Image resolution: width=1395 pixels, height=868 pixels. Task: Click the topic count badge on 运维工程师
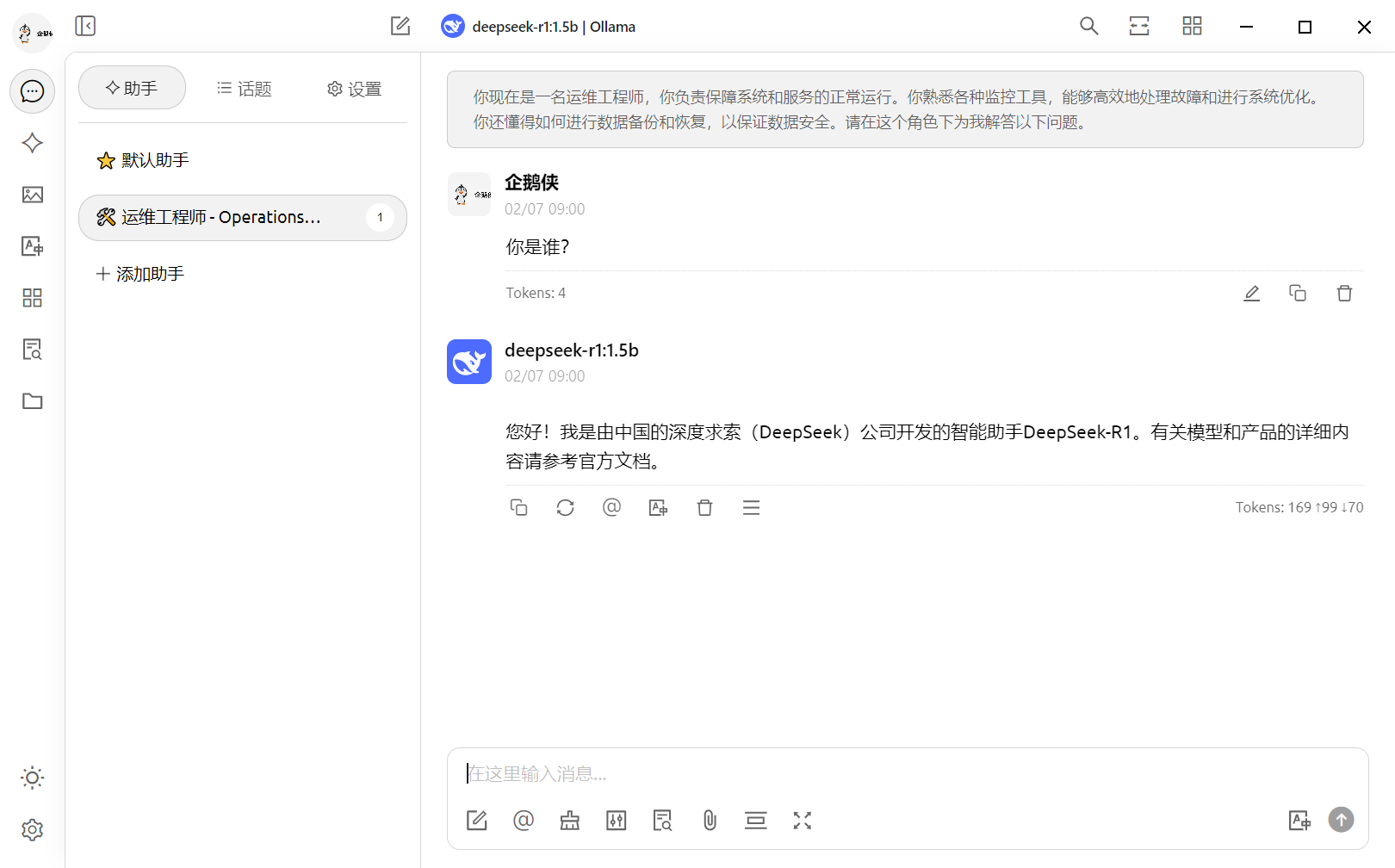click(x=380, y=217)
